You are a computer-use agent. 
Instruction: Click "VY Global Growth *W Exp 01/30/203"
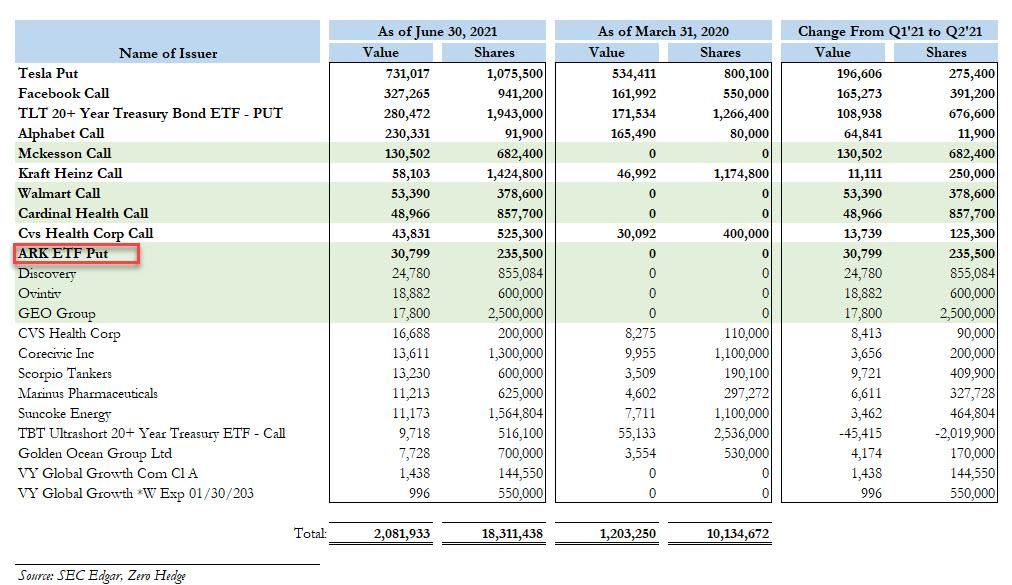[136, 494]
